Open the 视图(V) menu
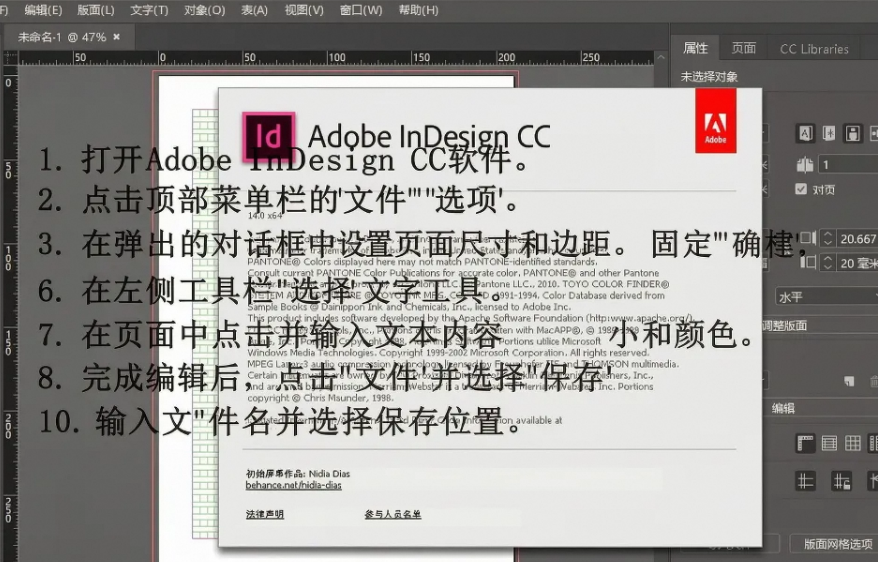878x562 pixels. [304, 10]
